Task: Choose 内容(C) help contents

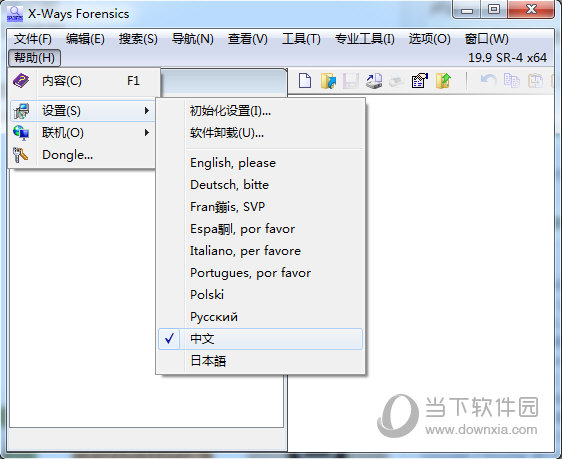Action: (x=85, y=81)
